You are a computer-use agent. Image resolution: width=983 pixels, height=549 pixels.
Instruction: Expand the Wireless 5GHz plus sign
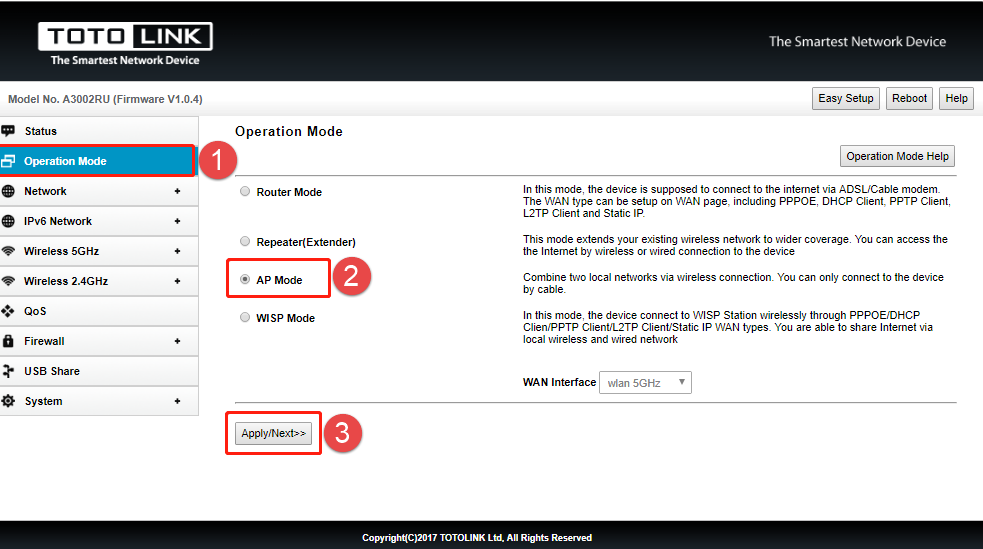(177, 251)
